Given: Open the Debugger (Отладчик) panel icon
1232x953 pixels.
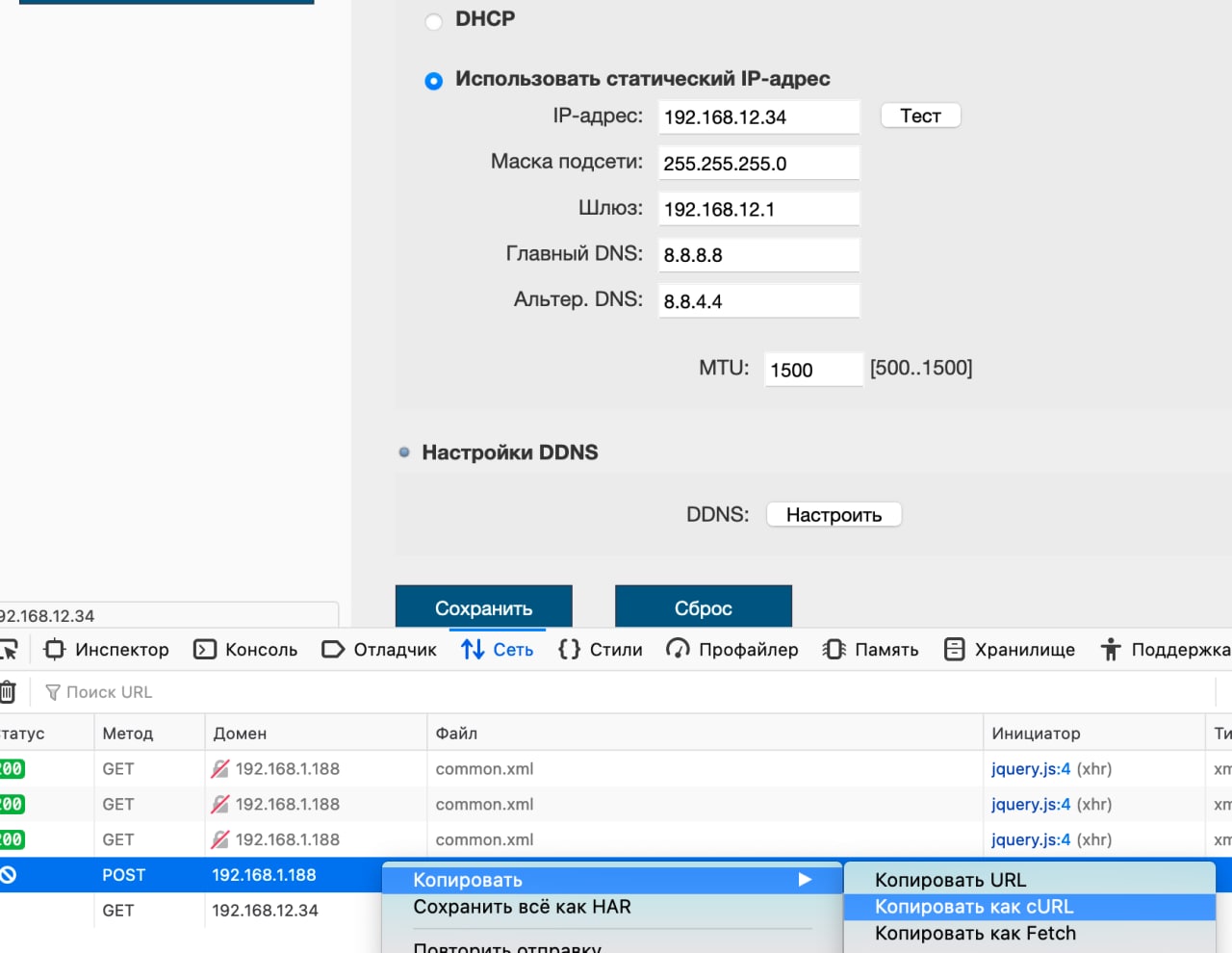Looking at the screenshot, I should click(333, 650).
